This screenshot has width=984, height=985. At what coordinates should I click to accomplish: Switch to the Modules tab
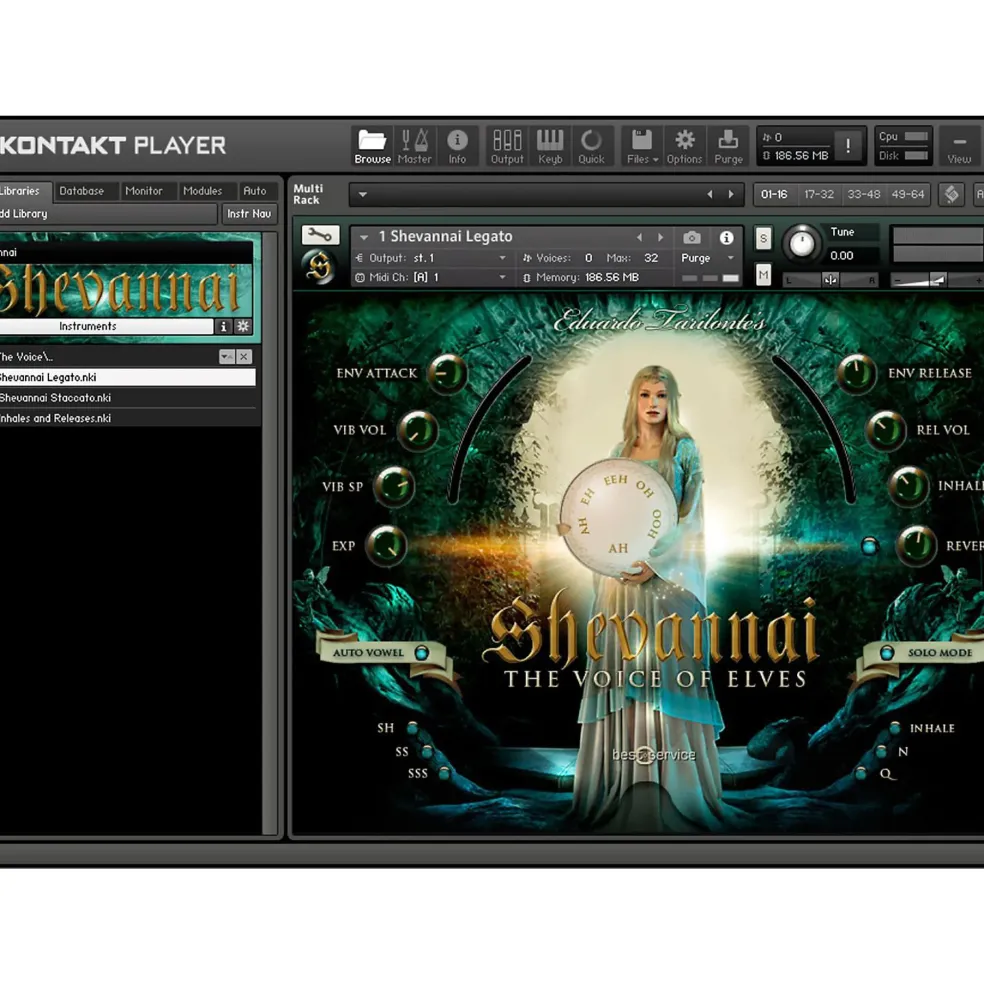coord(202,191)
